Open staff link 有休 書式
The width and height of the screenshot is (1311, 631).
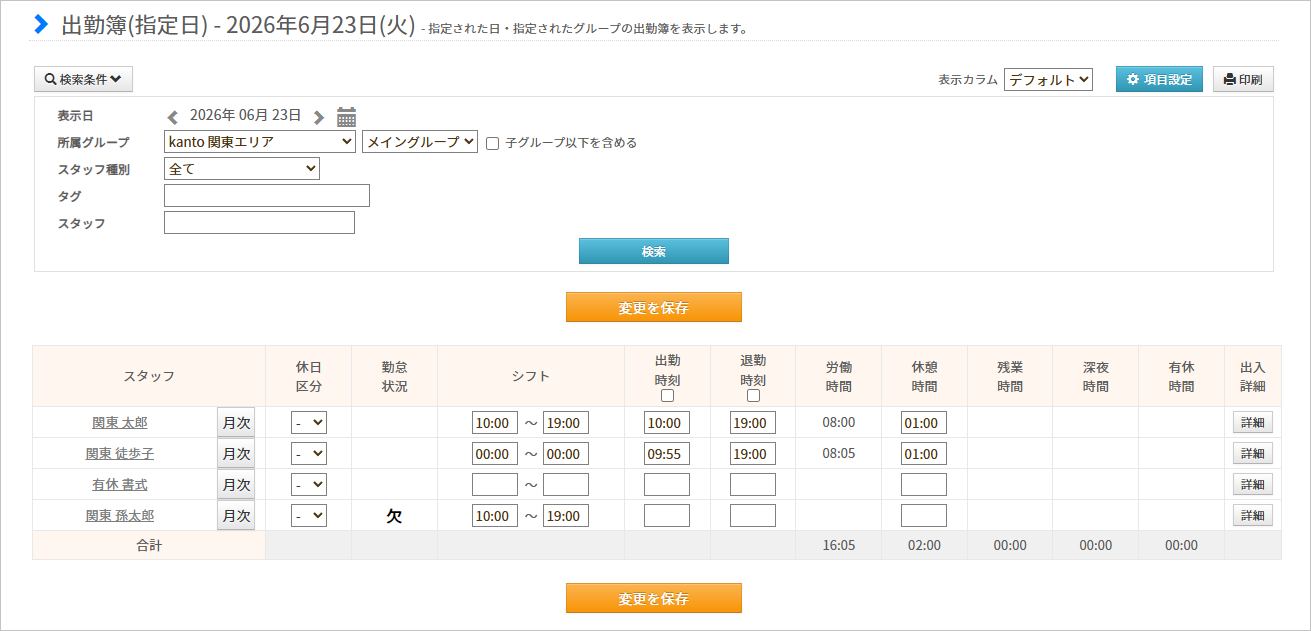pyautogui.click(x=120, y=485)
